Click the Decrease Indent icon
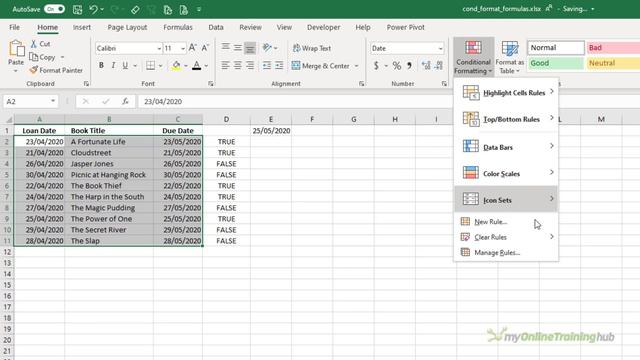The image size is (640, 360). pyautogui.click(x=267, y=65)
